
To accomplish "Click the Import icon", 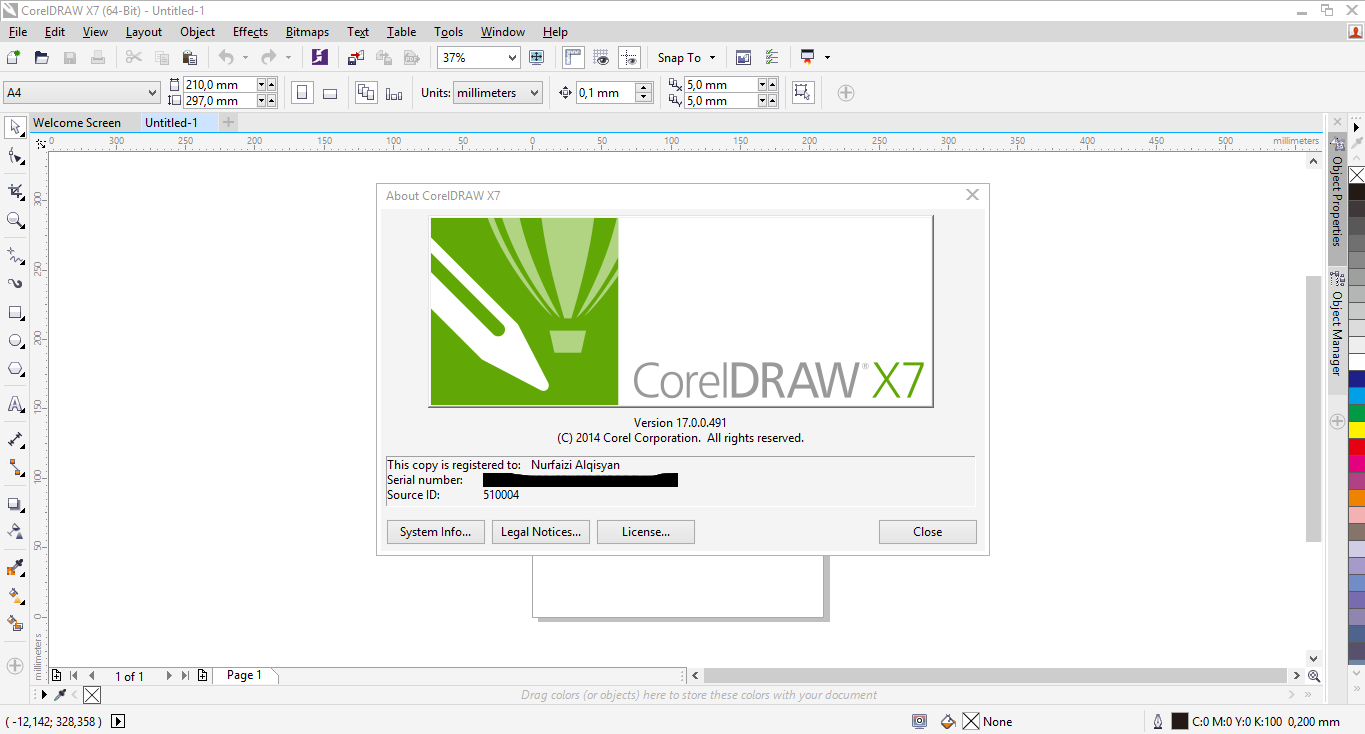I will click(356, 58).
